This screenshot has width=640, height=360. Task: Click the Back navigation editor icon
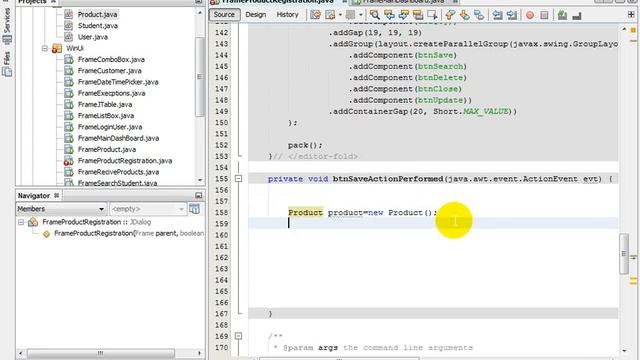330,15
